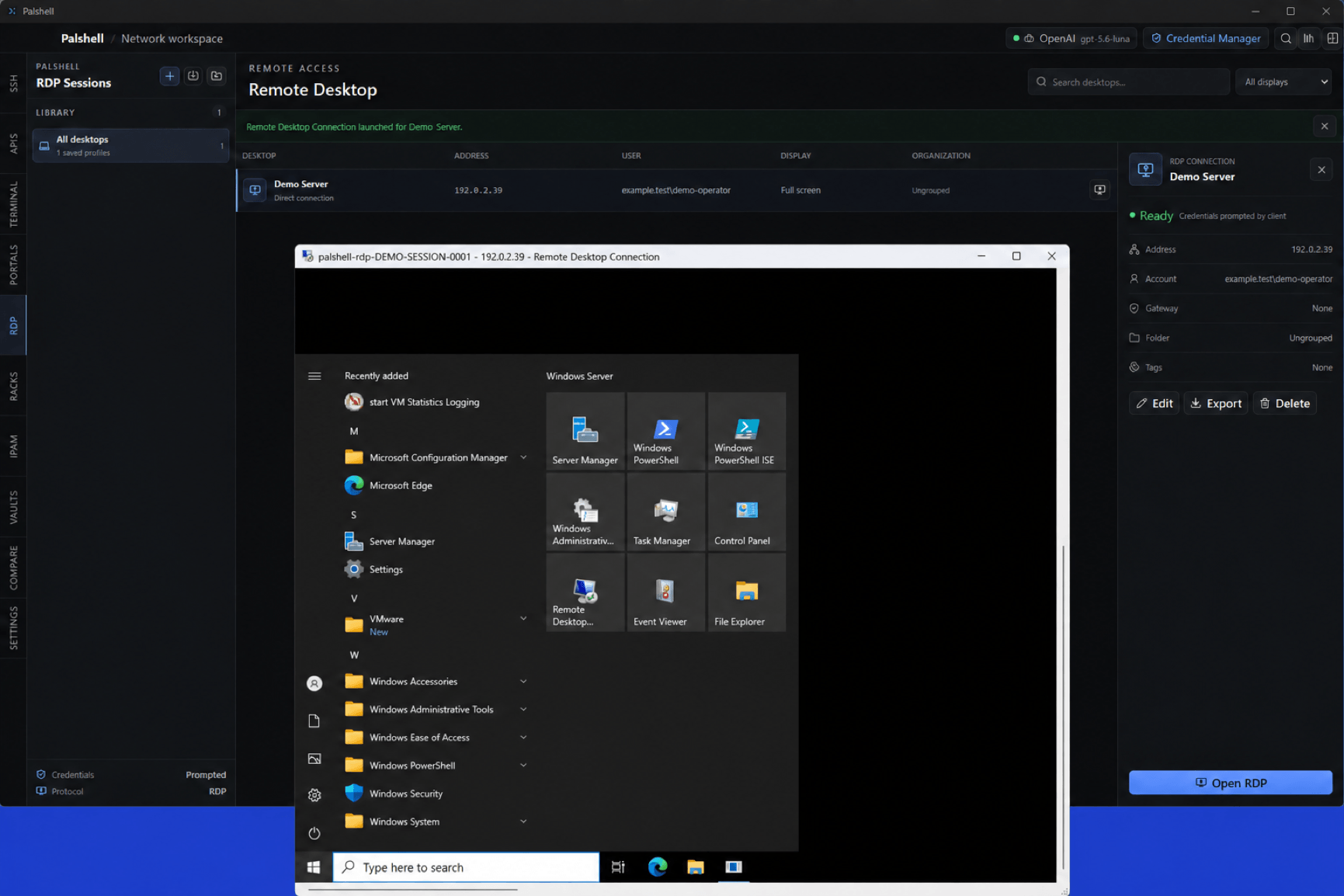Image resolution: width=1344 pixels, height=896 pixels.
Task: Launch Demo Server using row connect icon
Action: click(x=1099, y=189)
